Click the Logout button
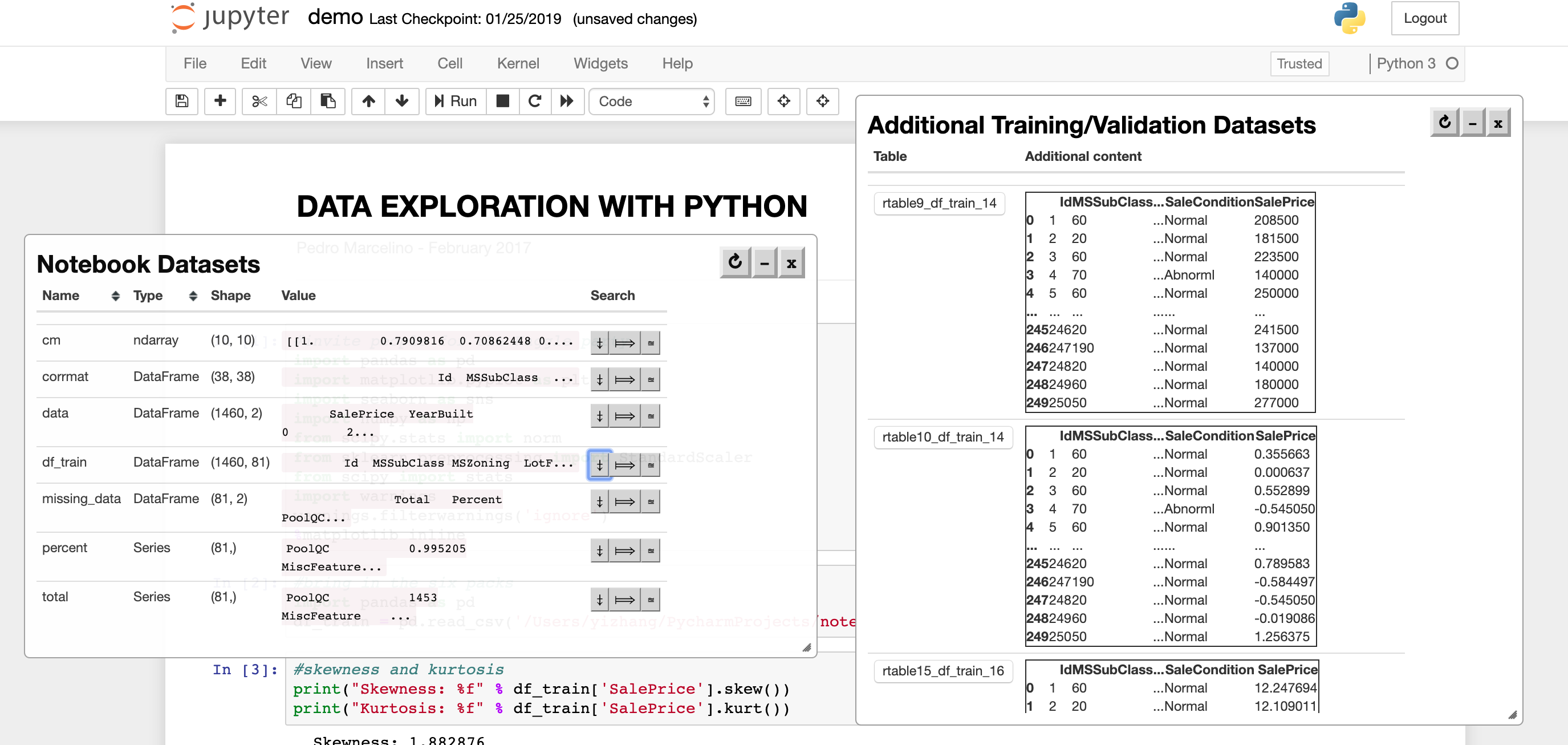Image resolution: width=1568 pixels, height=745 pixels. click(x=1425, y=18)
